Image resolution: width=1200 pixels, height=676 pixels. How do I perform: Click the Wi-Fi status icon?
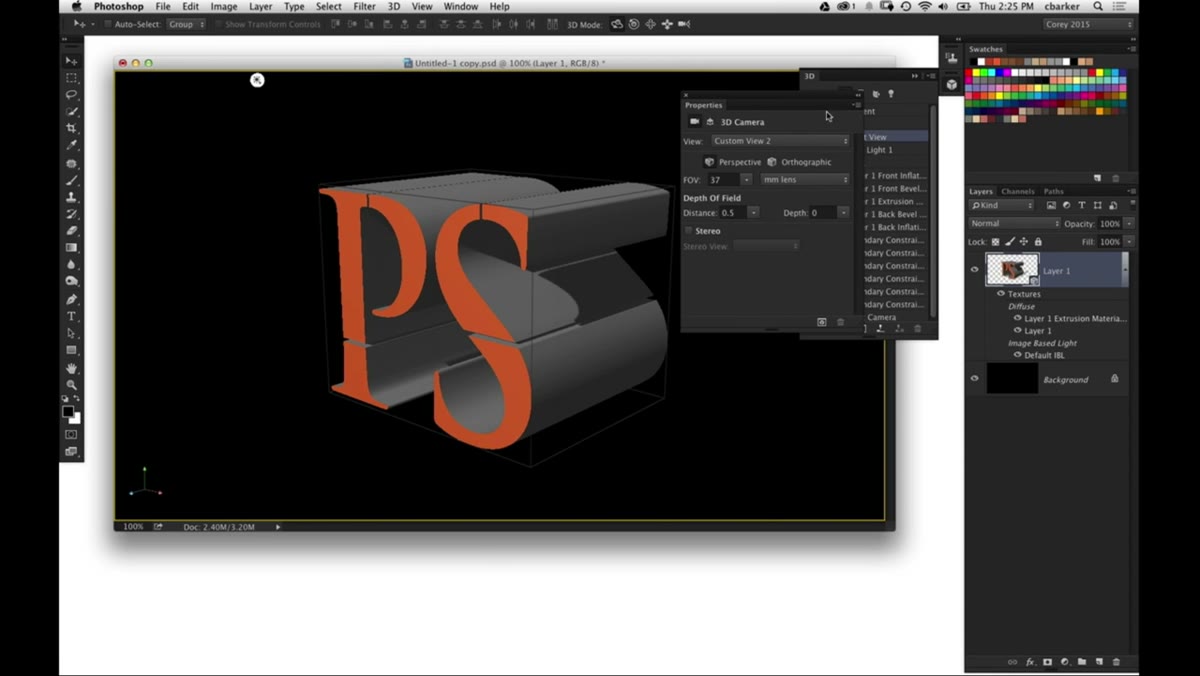coord(924,7)
